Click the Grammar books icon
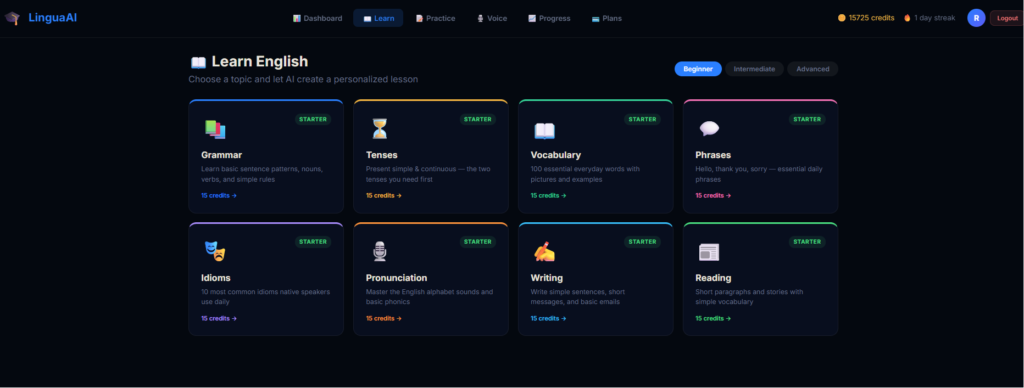Image resolution: width=1024 pixels, height=388 pixels. (215, 129)
